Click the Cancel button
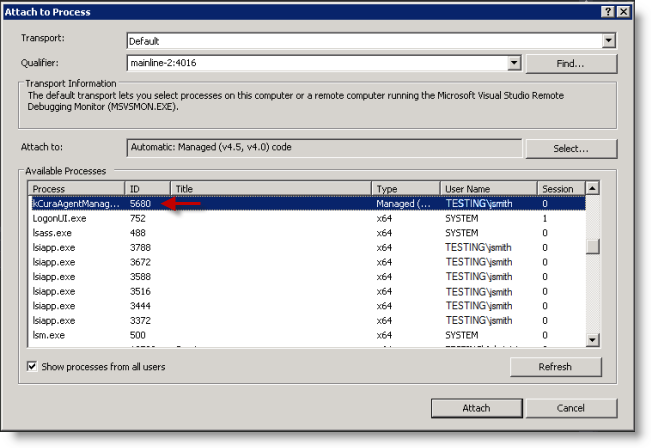Viewport: 651px width, 448px height. (571, 408)
